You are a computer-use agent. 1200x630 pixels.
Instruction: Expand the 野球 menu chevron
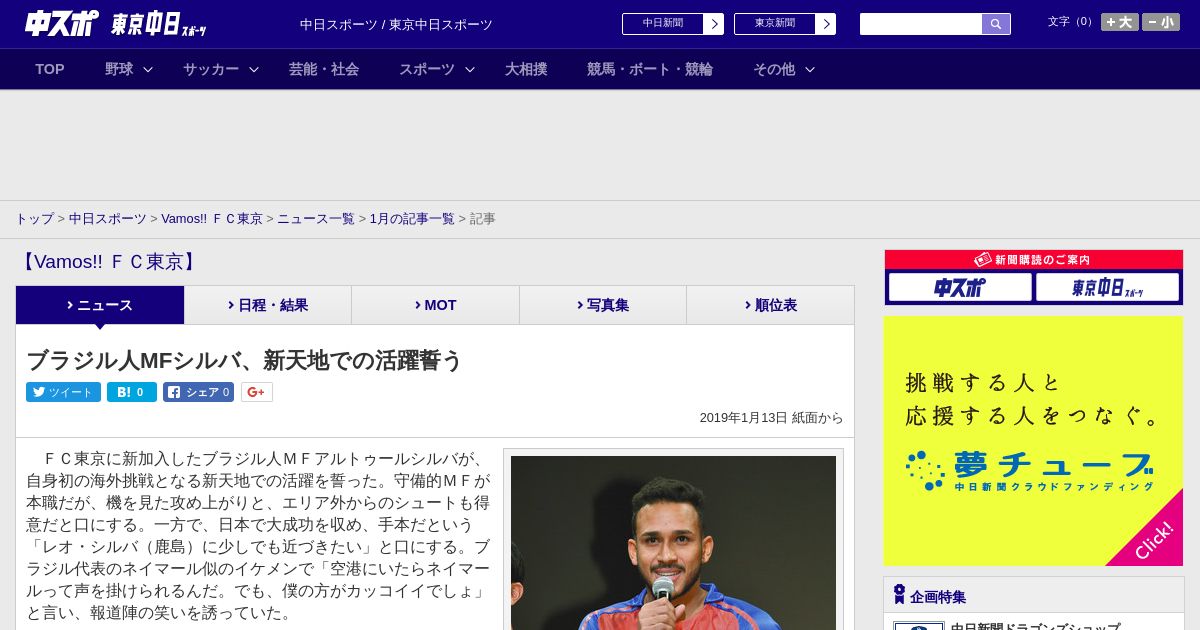coord(148,69)
